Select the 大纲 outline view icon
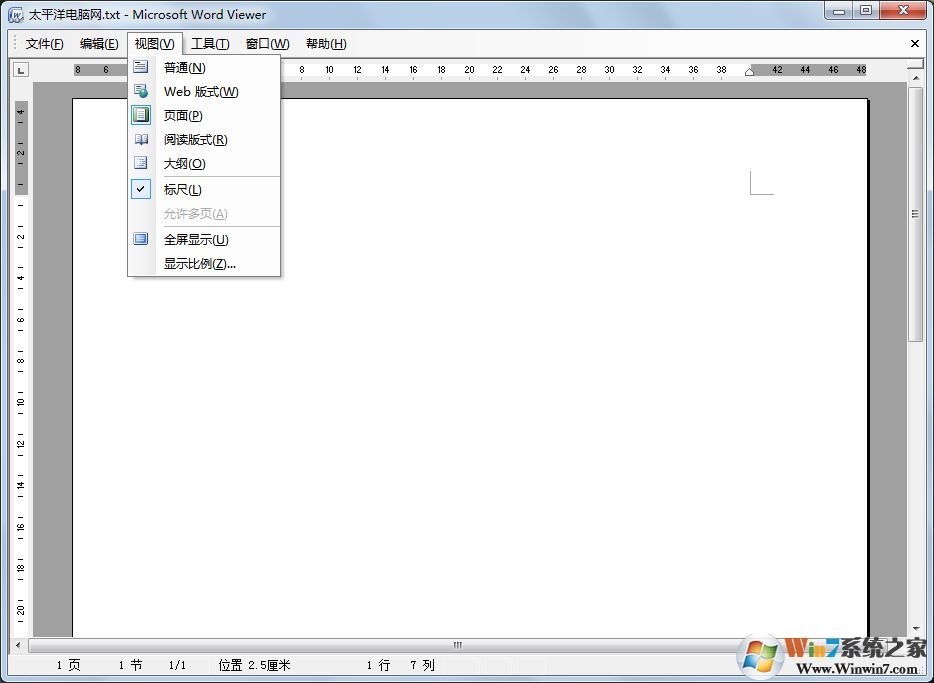934x683 pixels. click(141, 162)
